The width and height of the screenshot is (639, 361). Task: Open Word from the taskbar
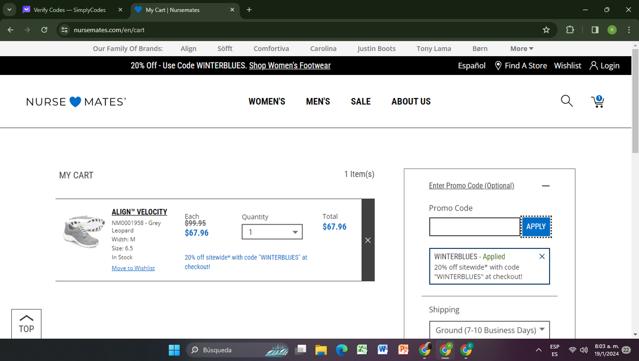pos(382,350)
